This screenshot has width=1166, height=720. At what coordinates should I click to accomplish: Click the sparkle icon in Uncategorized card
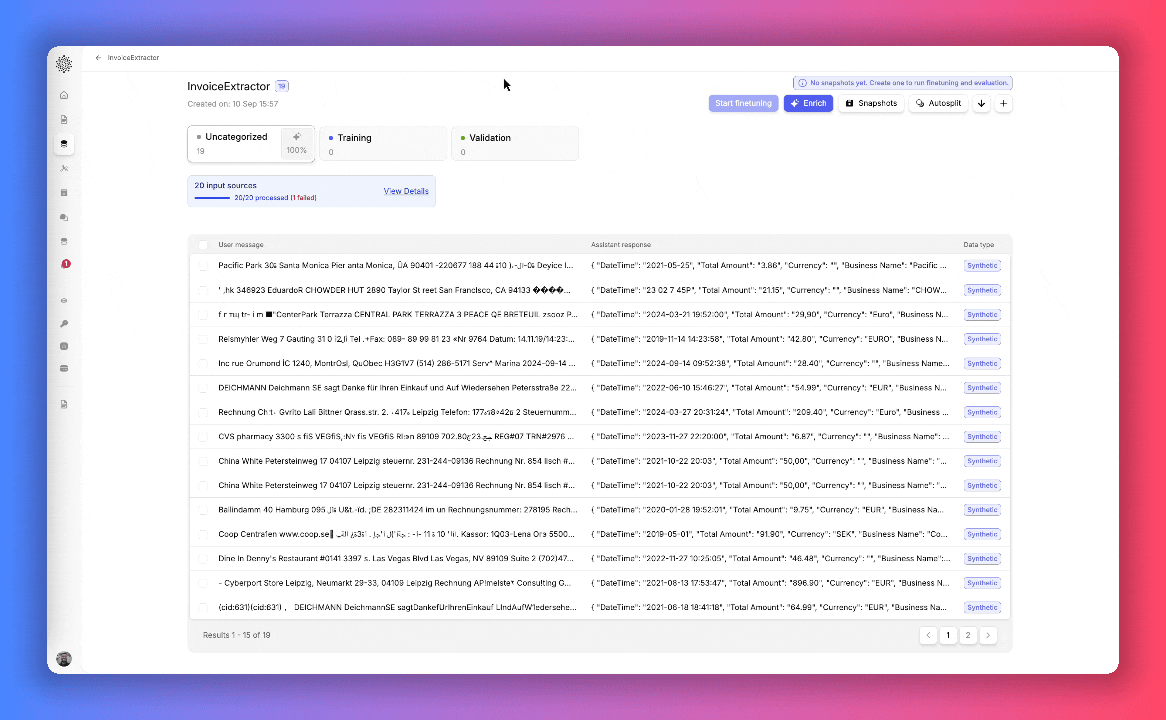pos(297,137)
